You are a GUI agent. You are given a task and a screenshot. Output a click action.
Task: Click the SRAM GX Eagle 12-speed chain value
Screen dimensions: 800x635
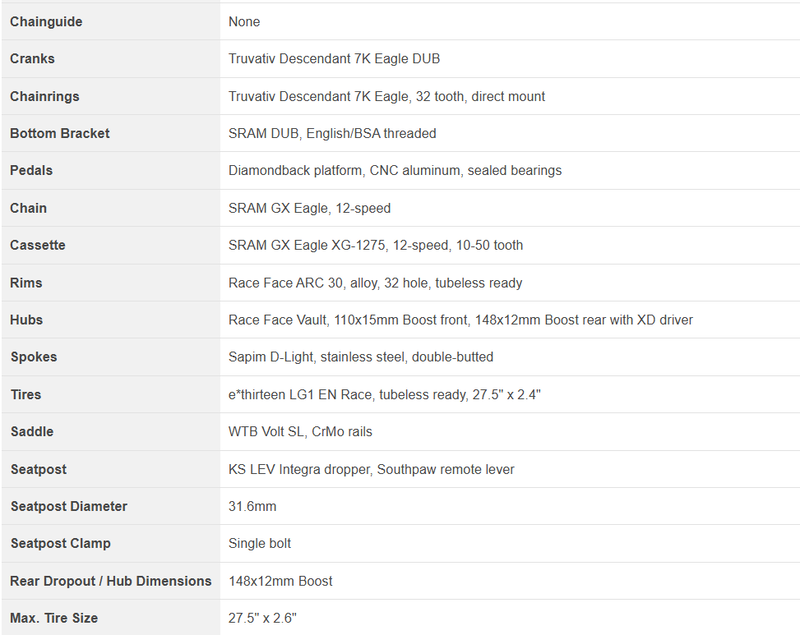[x=309, y=208]
